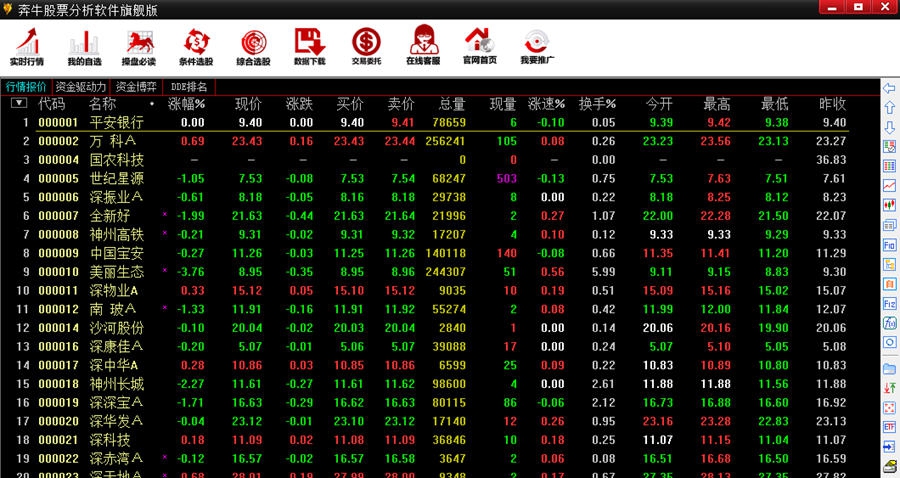Sort by the 换手% column header
Viewport: 900px width, 478px height.
coord(597,104)
